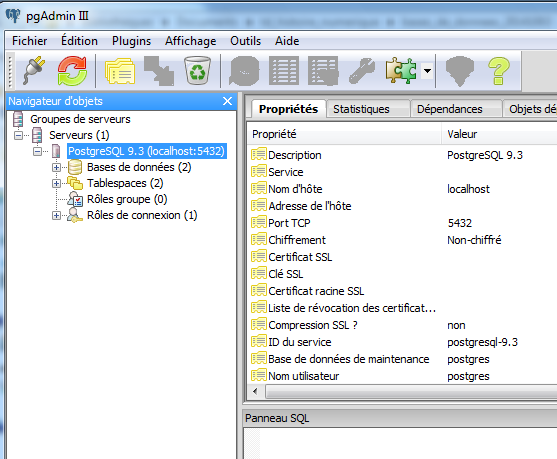Screen dimensions: 557x459
Task: Click the plugins puzzle piece icon
Action: [x=401, y=71]
